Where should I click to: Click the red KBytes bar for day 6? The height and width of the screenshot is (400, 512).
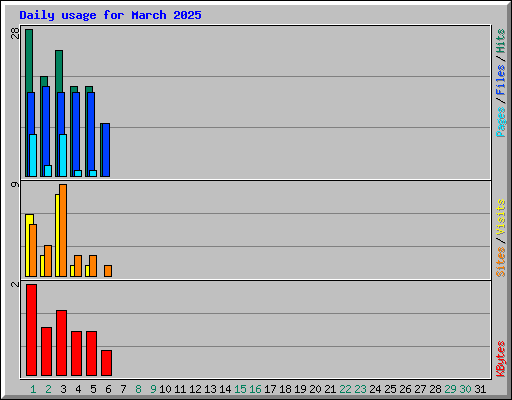(106, 363)
